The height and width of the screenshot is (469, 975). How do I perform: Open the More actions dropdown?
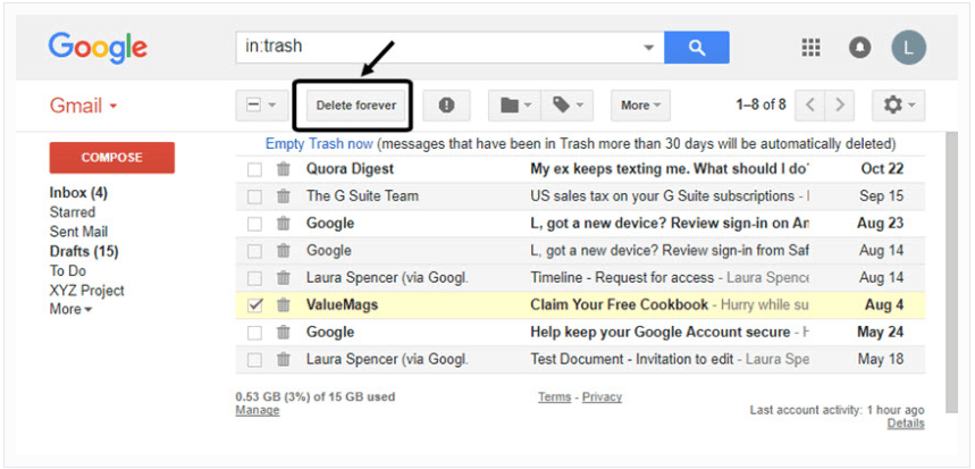point(640,106)
